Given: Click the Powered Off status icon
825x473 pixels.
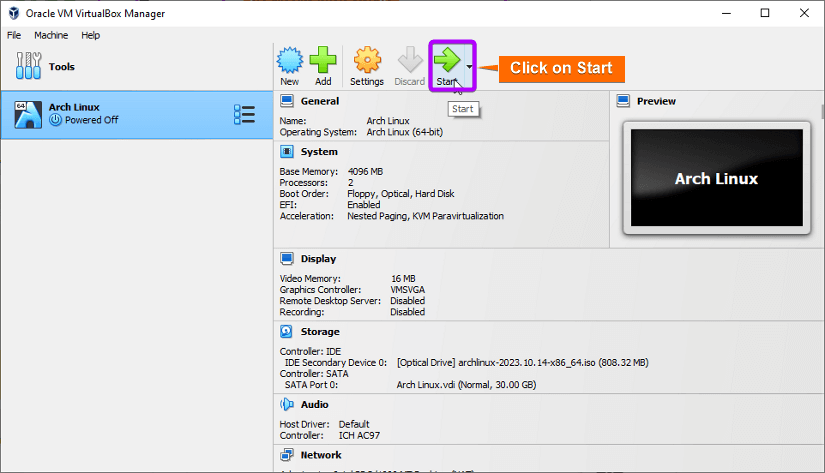Looking at the screenshot, I should click(x=55, y=120).
